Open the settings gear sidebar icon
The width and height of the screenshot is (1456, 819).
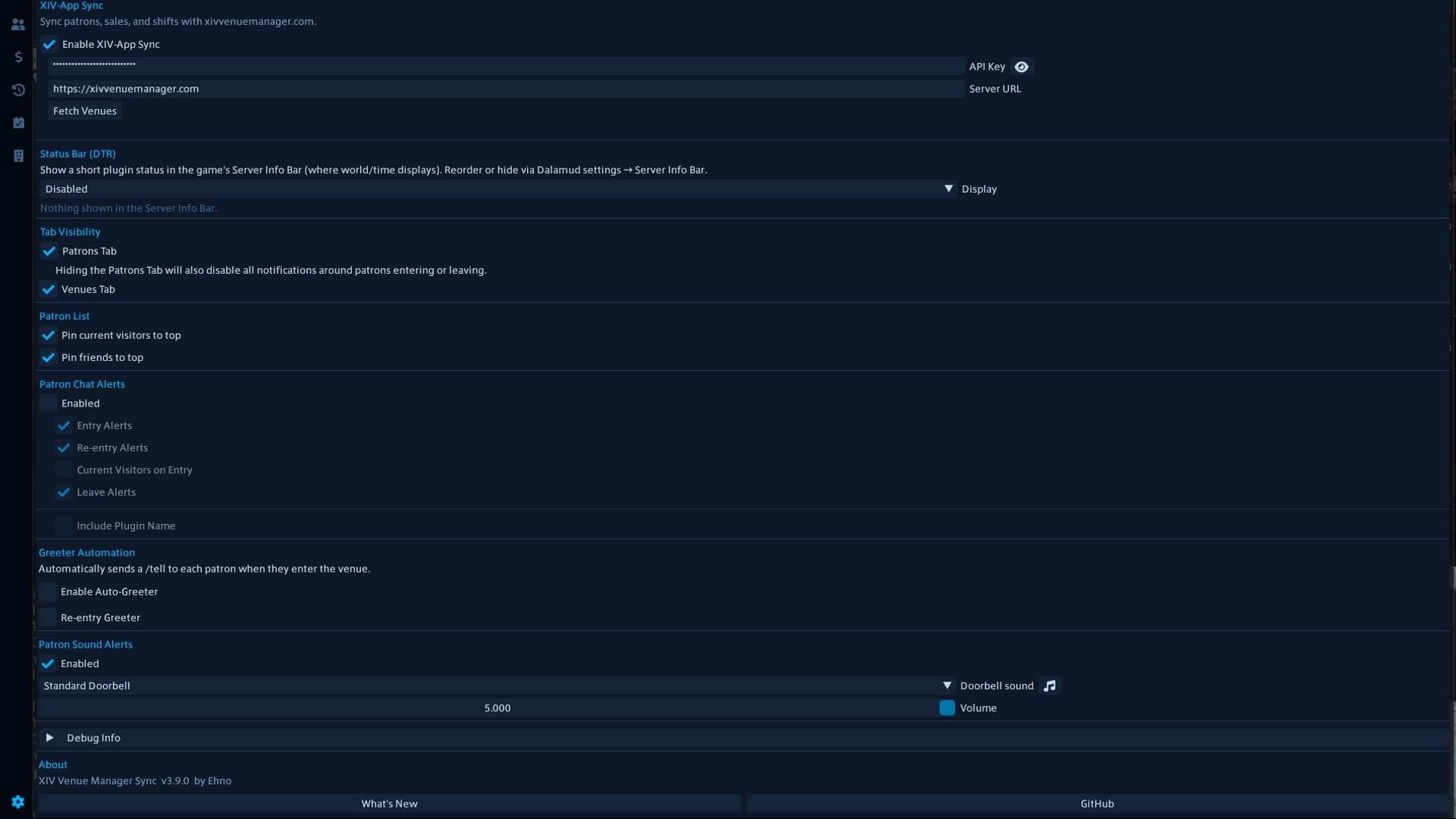[18, 802]
